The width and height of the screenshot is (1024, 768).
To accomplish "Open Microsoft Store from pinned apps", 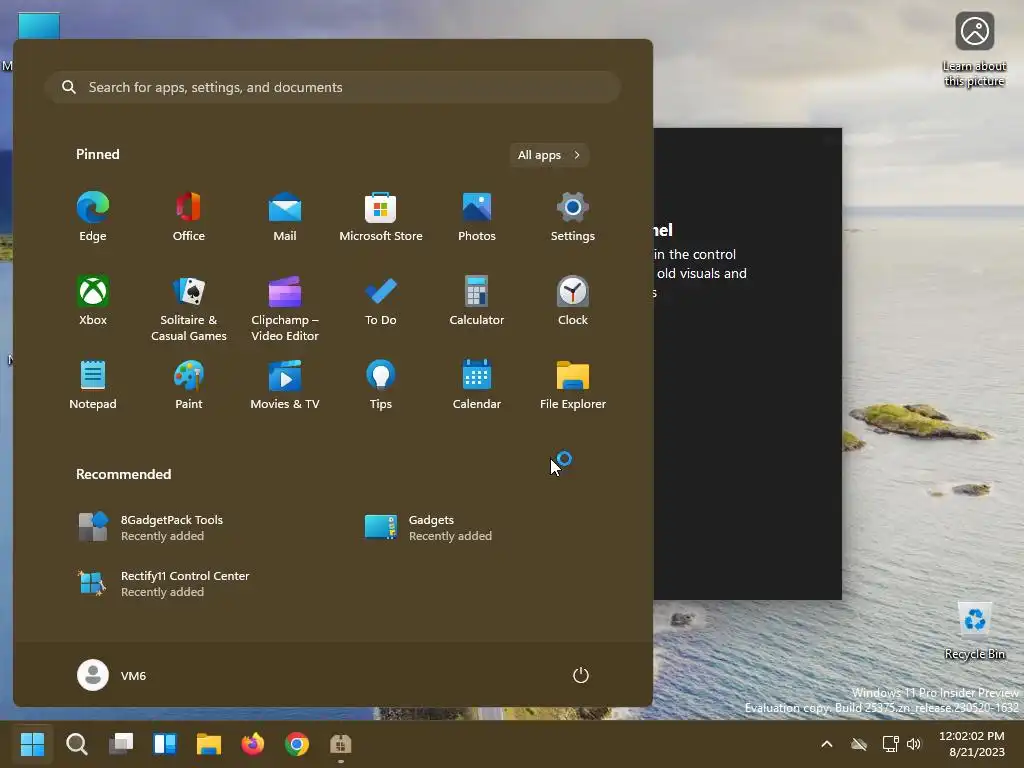I will [381, 217].
